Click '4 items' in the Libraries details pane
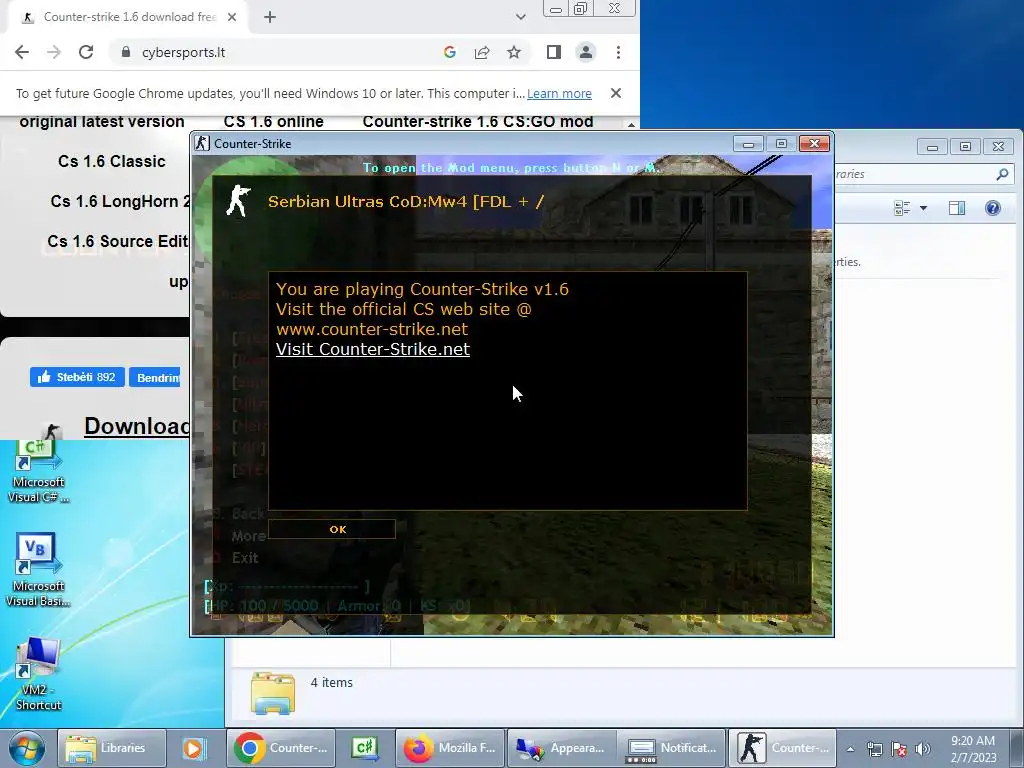The image size is (1024, 768). click(x=332, y=682)
